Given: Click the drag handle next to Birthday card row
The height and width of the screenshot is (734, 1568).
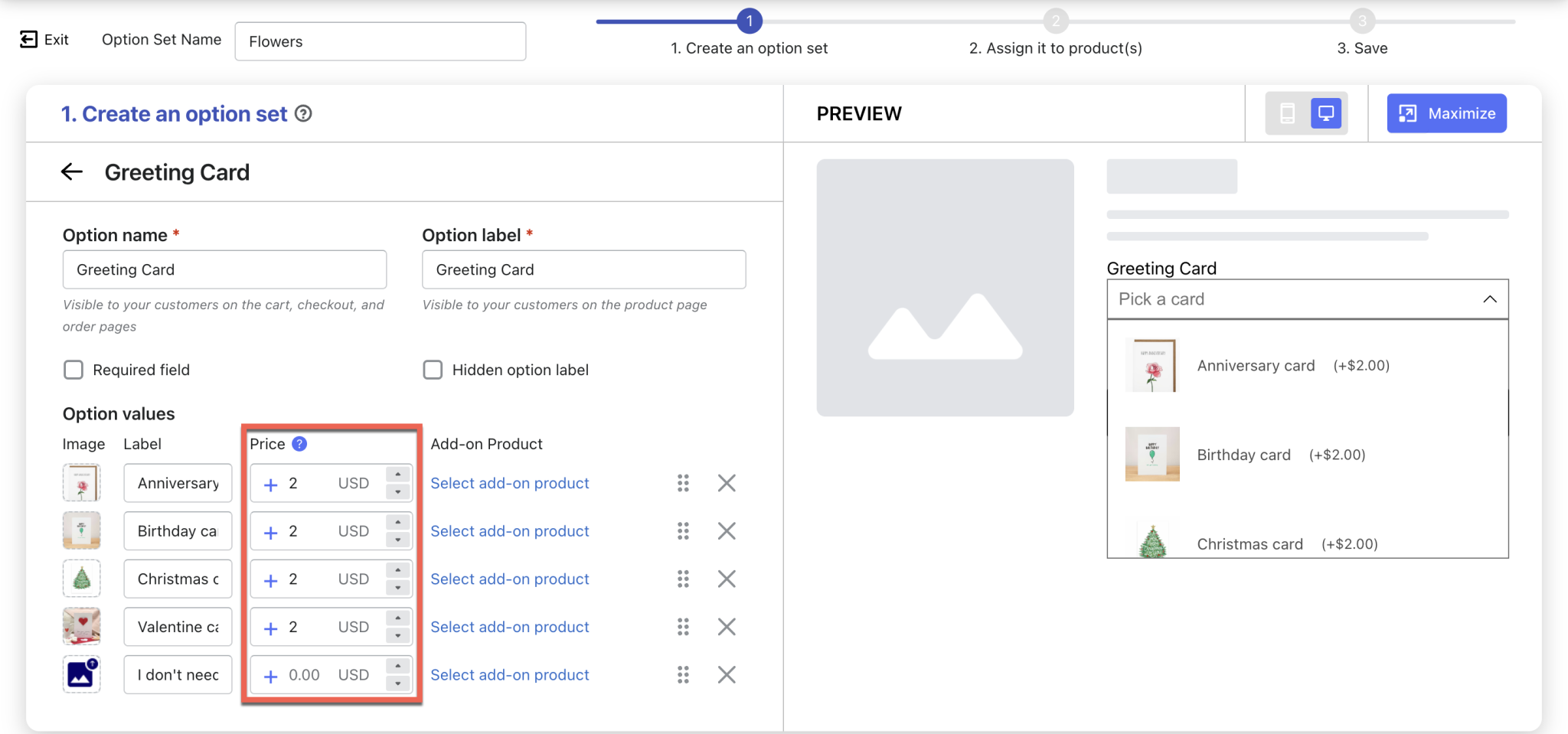Looking at the screenshot, I should coord(684,530).
